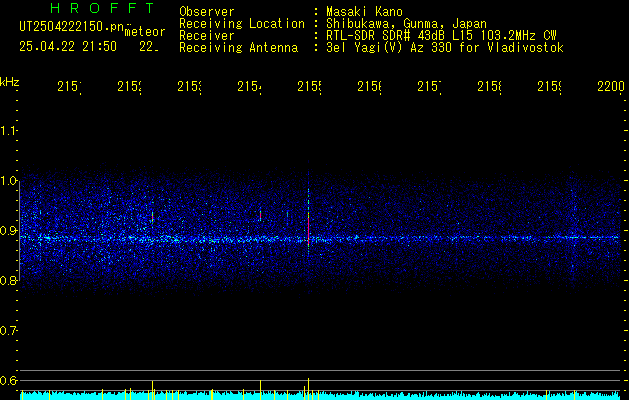Image resolution: width=629 pixels, height=400 pixels.
Task: Click the RTL-SDR receiver description line
Action: pyautogui.click(x=441, y=36)
